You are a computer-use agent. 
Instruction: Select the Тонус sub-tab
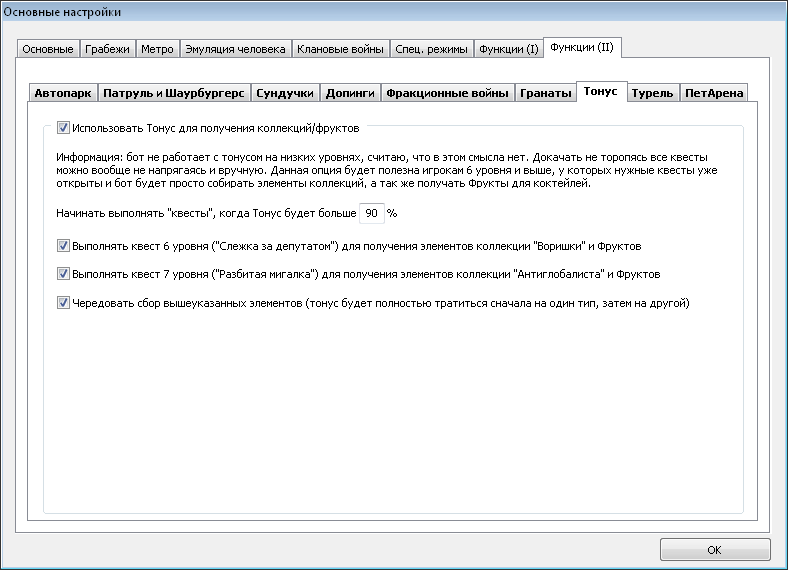tap(601, 91)
